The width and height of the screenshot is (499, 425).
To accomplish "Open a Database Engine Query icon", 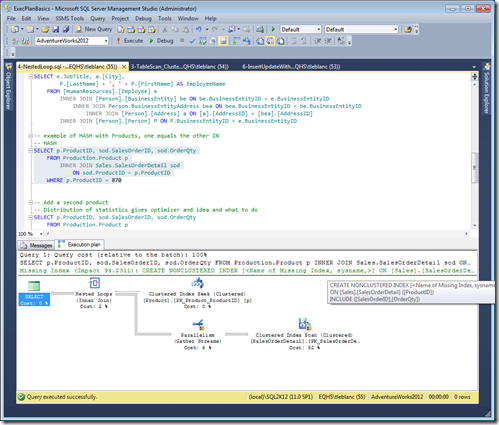I will pos(121,29).
